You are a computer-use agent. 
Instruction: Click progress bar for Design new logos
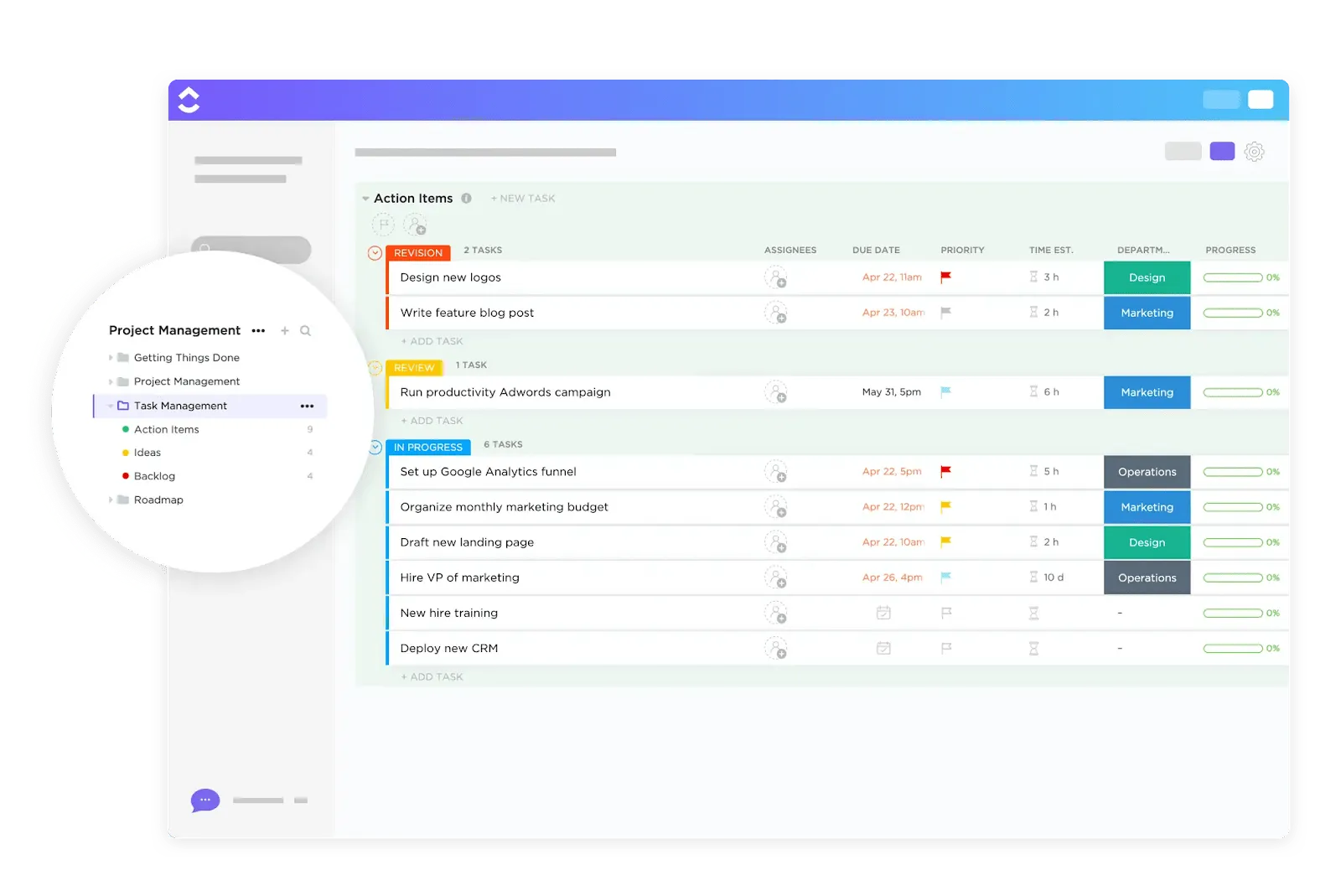pos(1233,277)
